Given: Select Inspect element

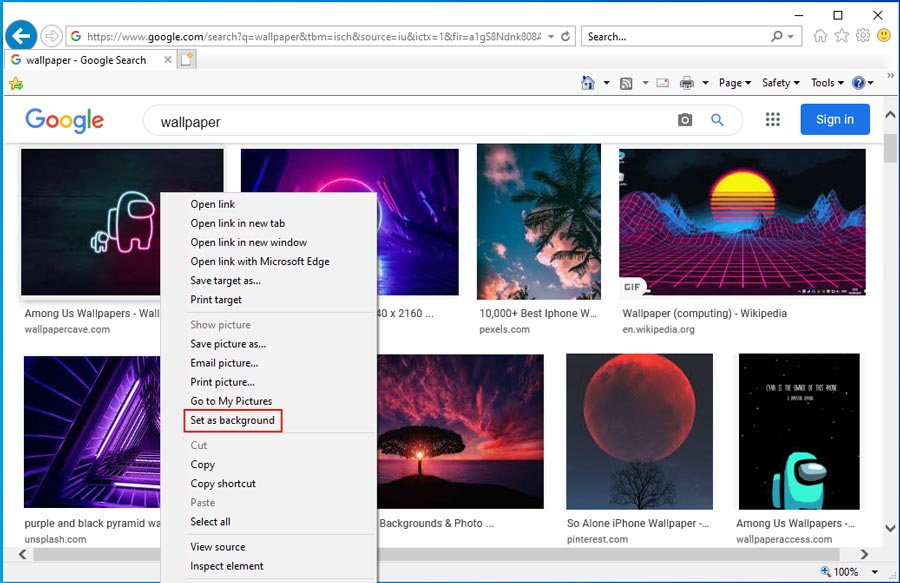Looking at the screenshot, I should coord(227,566).
